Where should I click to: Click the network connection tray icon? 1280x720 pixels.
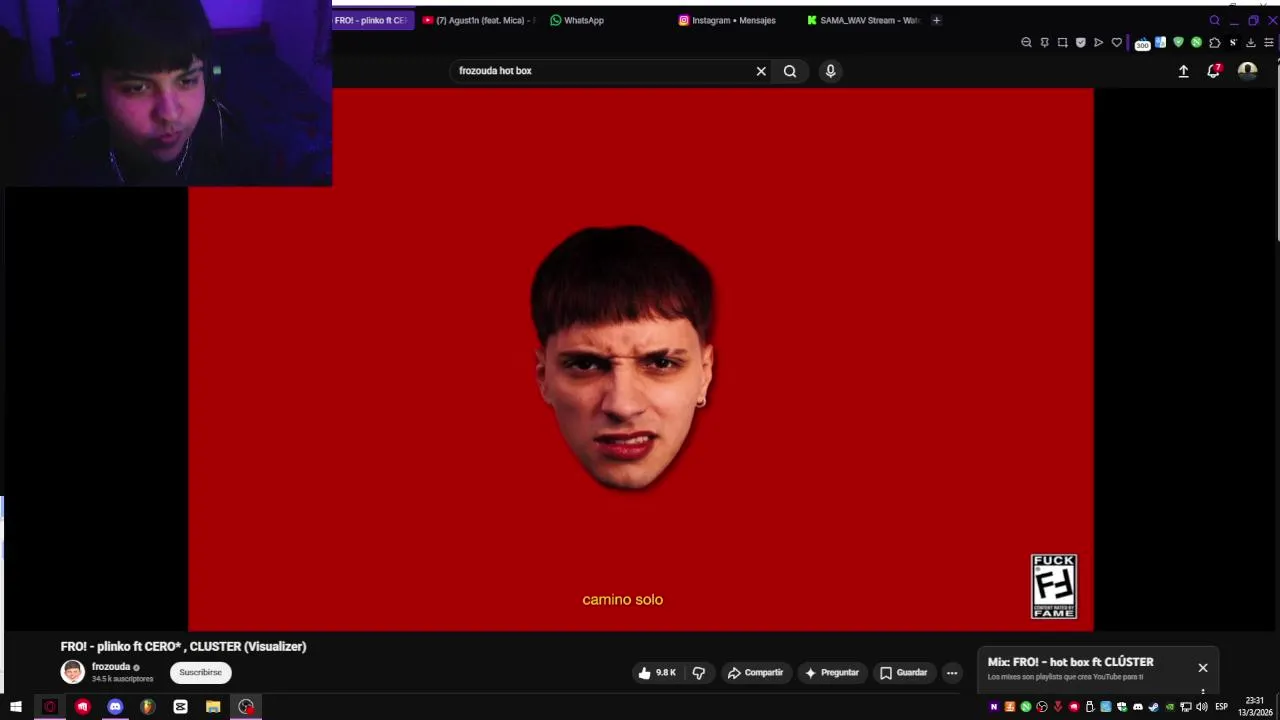click(x=1186, y=707)
